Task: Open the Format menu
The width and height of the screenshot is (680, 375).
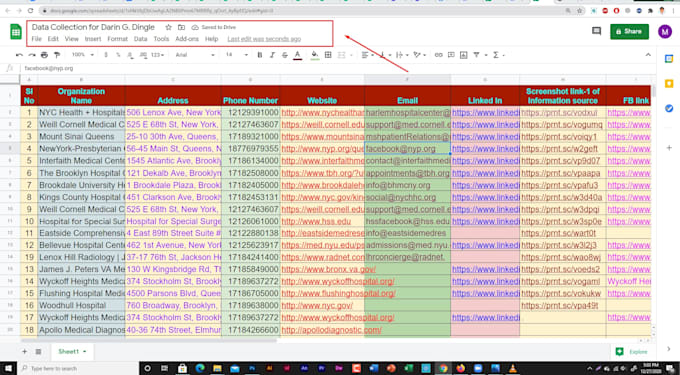Action: point(118,39)
